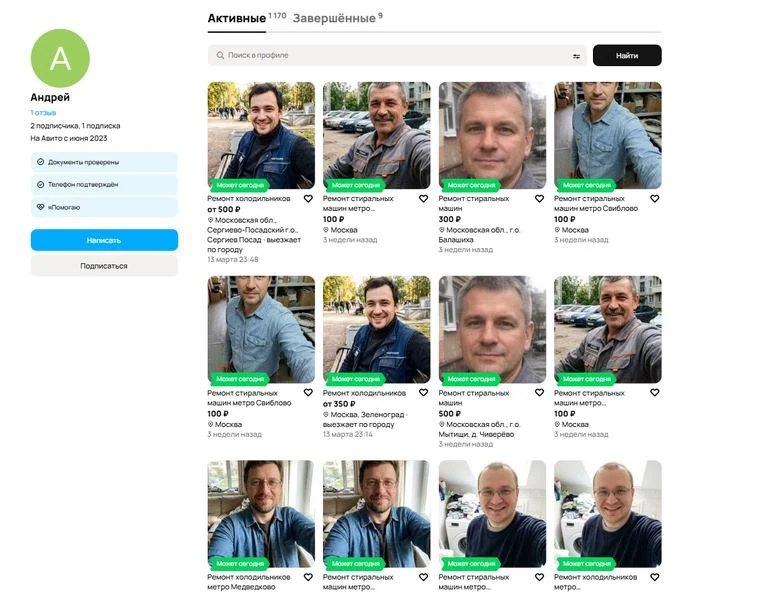Open the Ремонт холодильников title priced от 350 ₽
Viewport: 760px width, 592px height.
(x=364, y=393)
